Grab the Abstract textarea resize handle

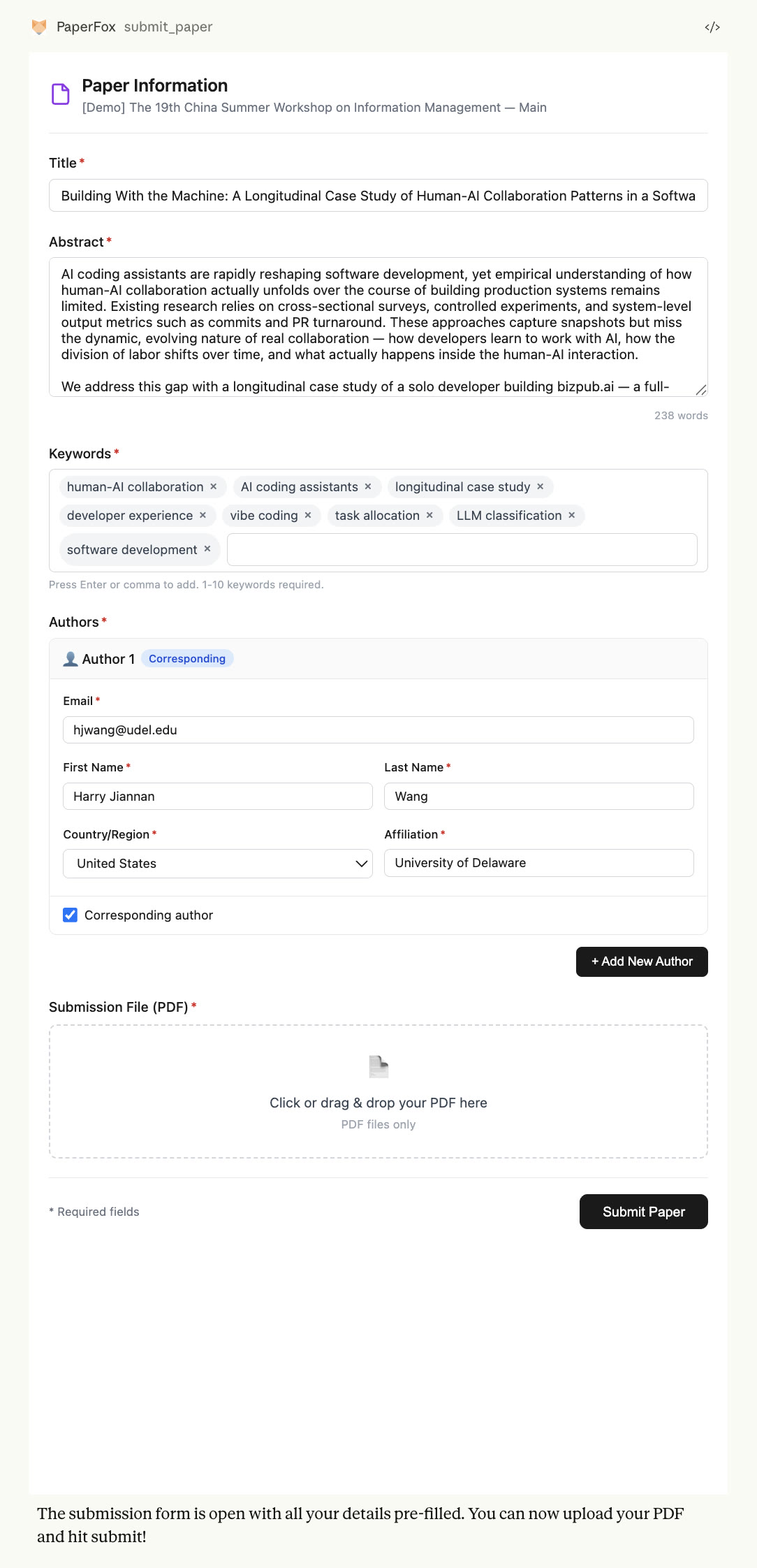[701, 390]
